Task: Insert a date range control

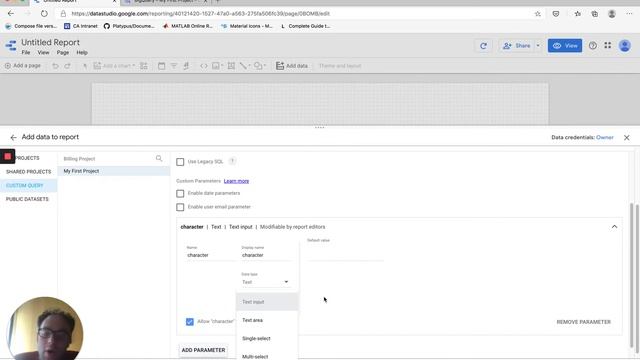Action: click(162, 66)
